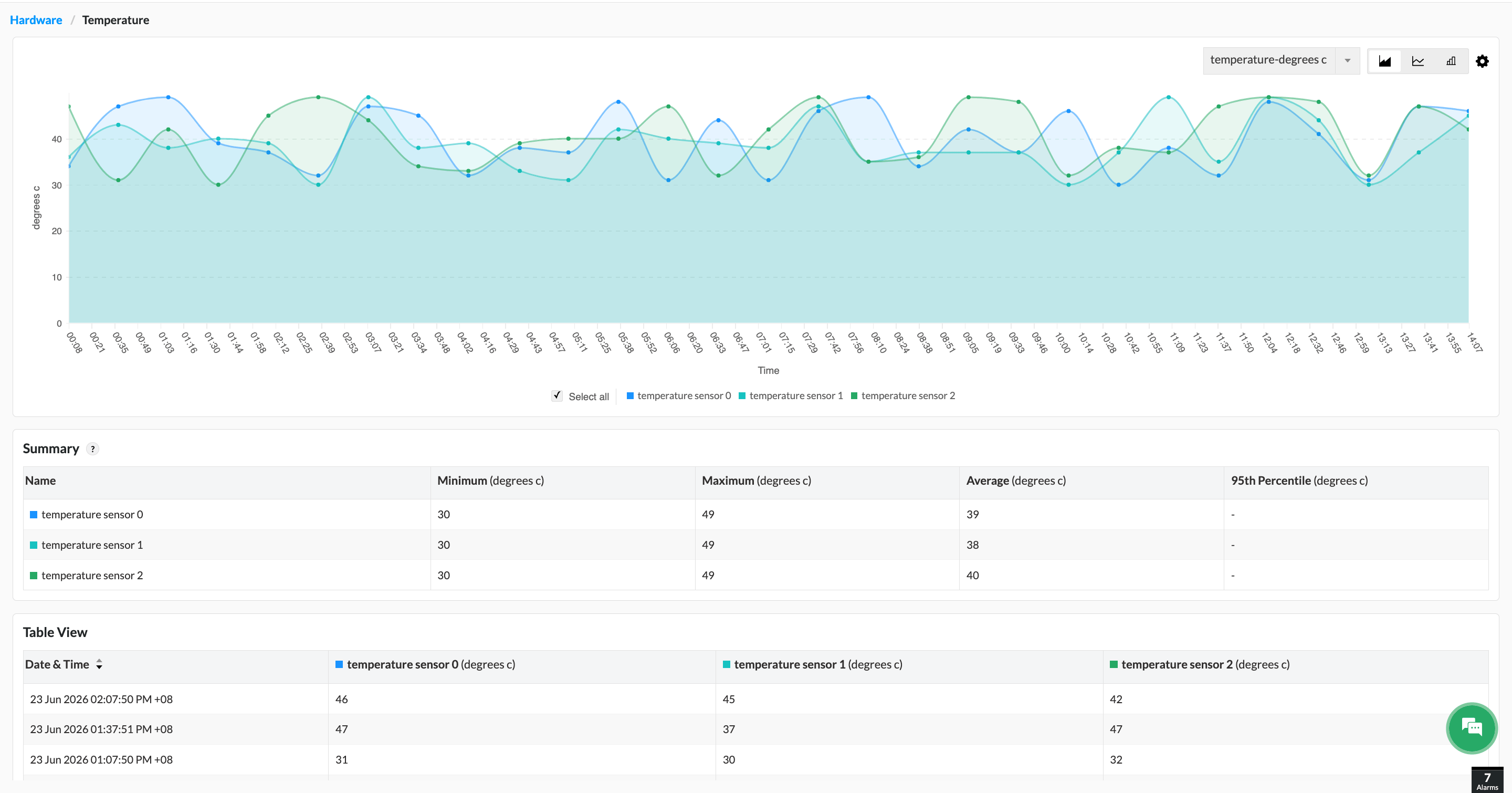The image size is (1512, 793).
Task: Click the Table View heading
Action: pos(55,633)
